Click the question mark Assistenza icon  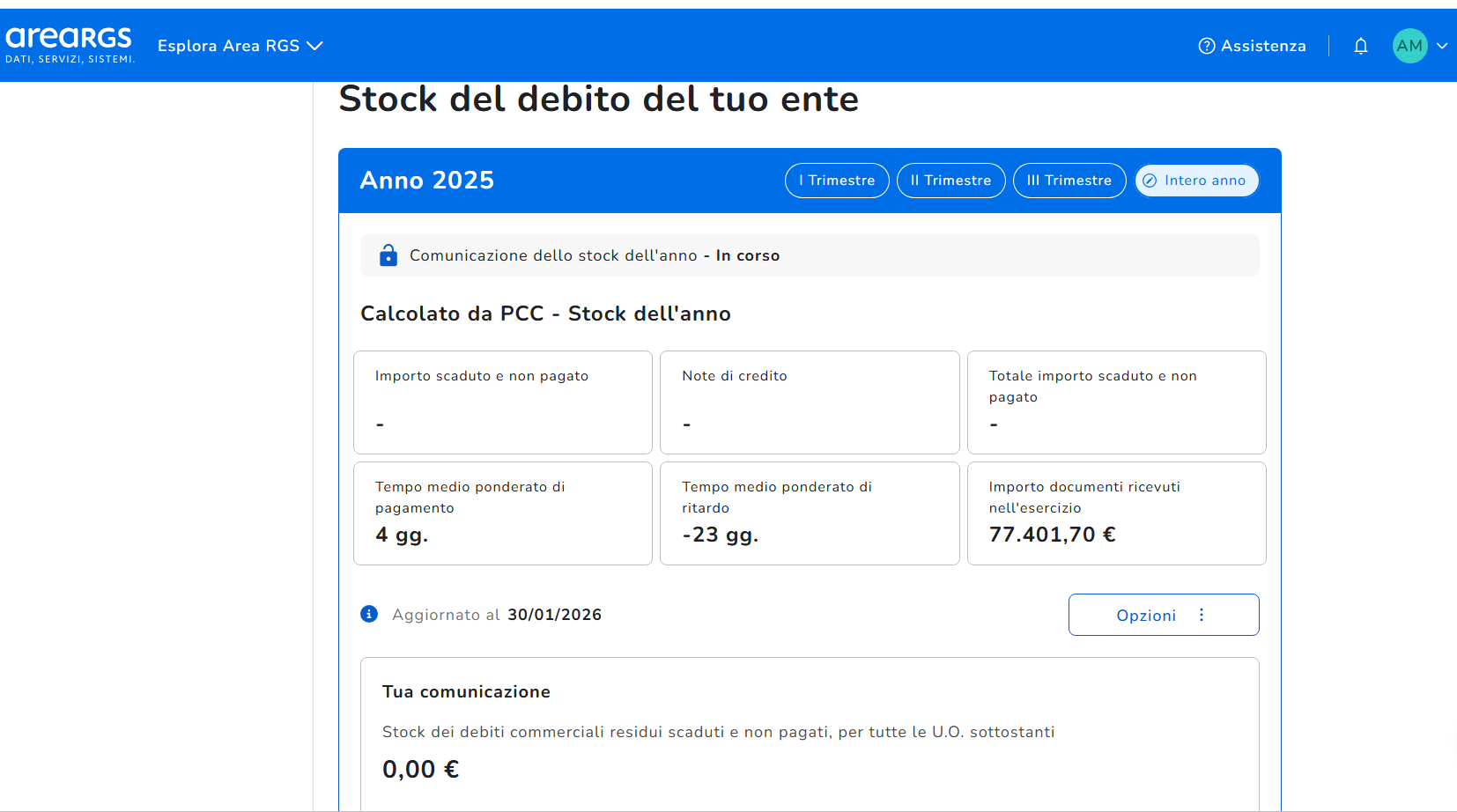1206,46
